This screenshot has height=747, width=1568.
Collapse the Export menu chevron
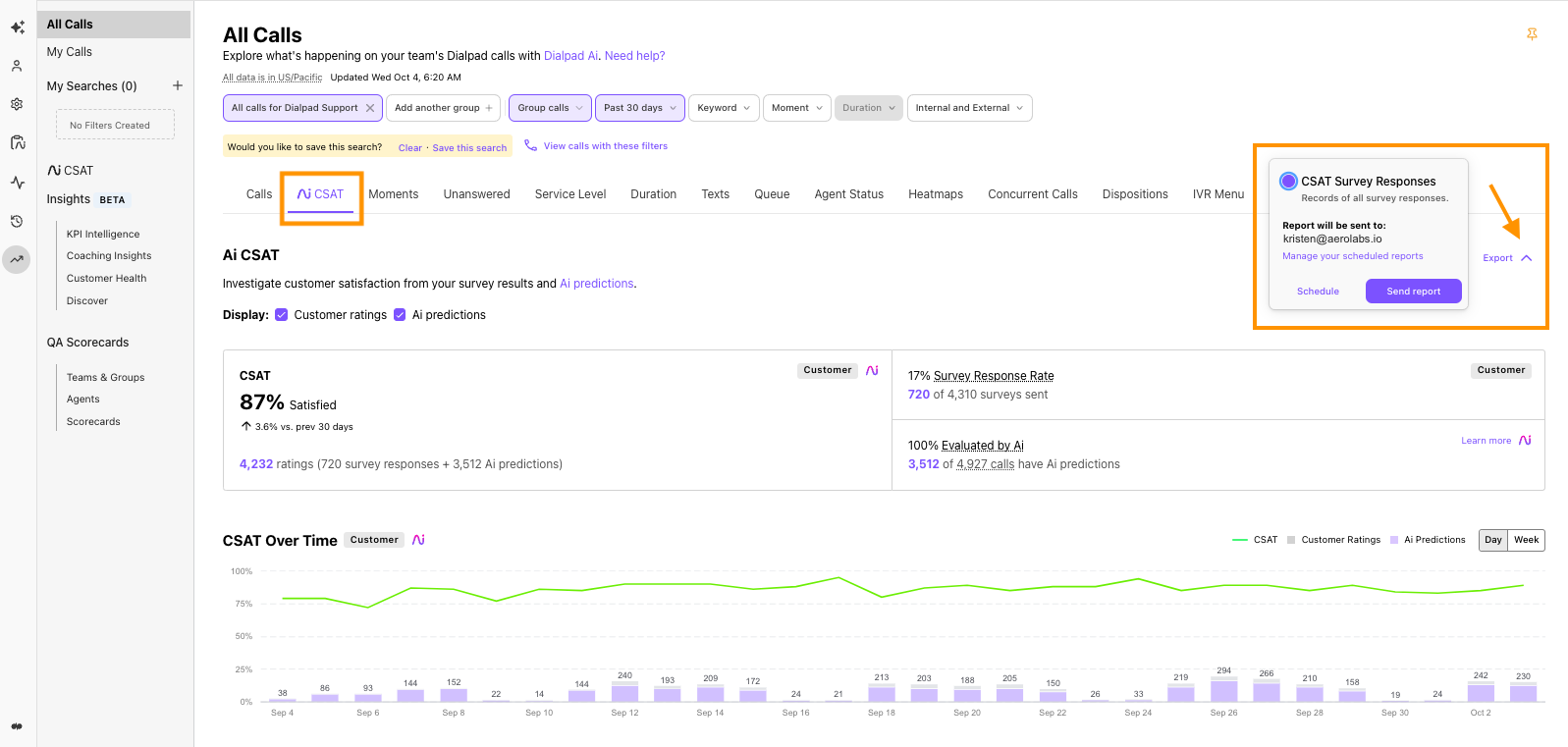[x=1527, y=258]
